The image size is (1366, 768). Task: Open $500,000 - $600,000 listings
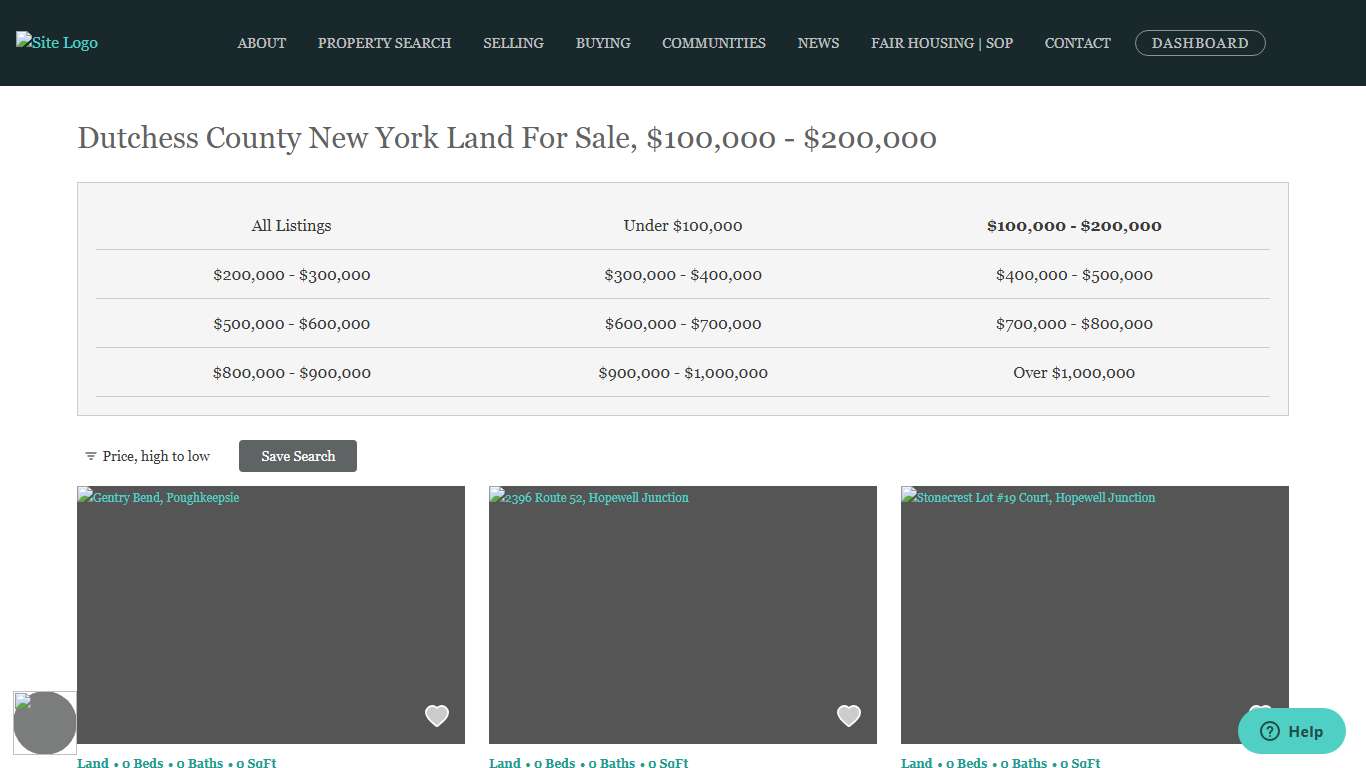pos(291,323)
